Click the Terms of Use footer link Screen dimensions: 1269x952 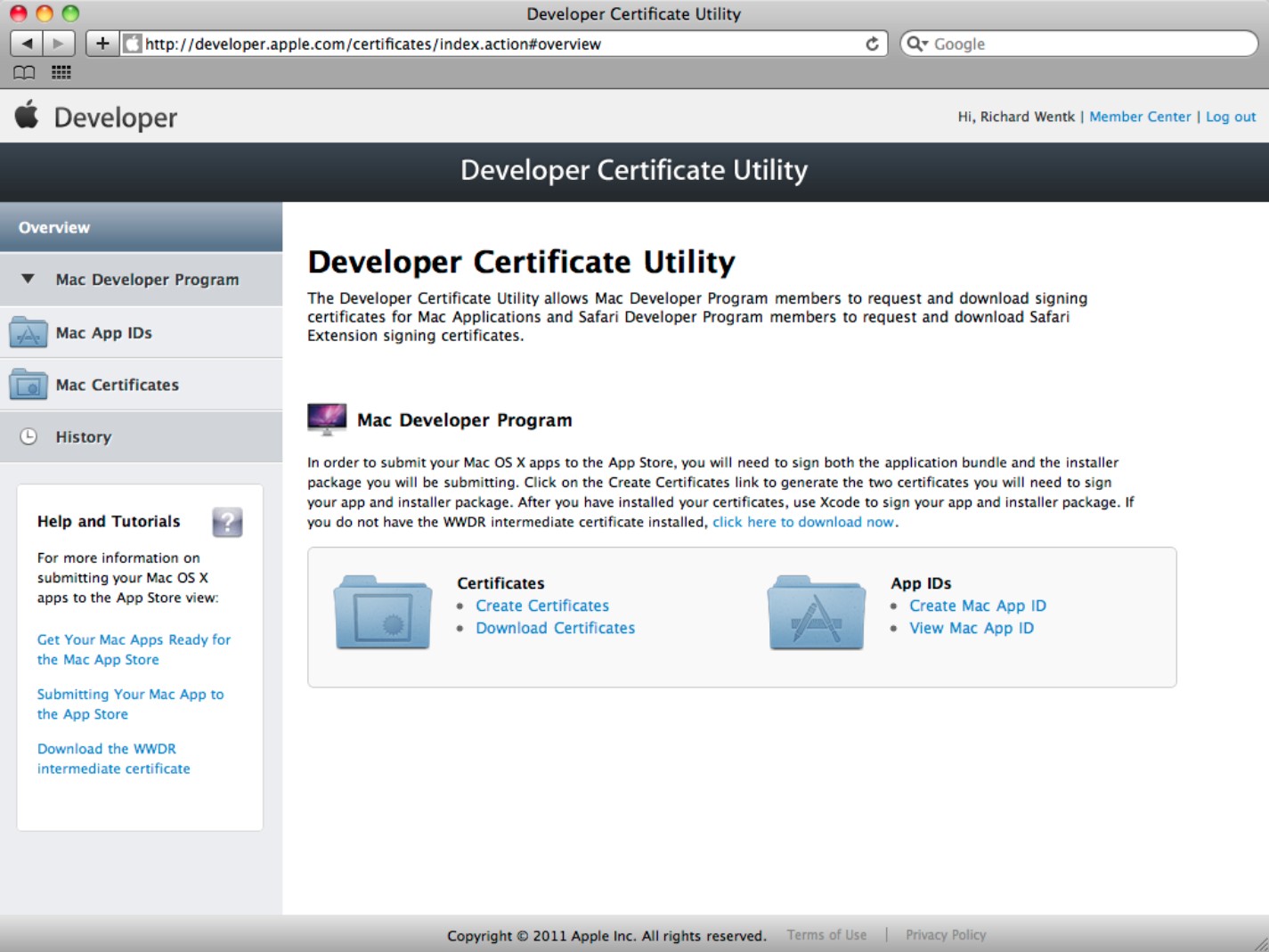click(826, 935)
